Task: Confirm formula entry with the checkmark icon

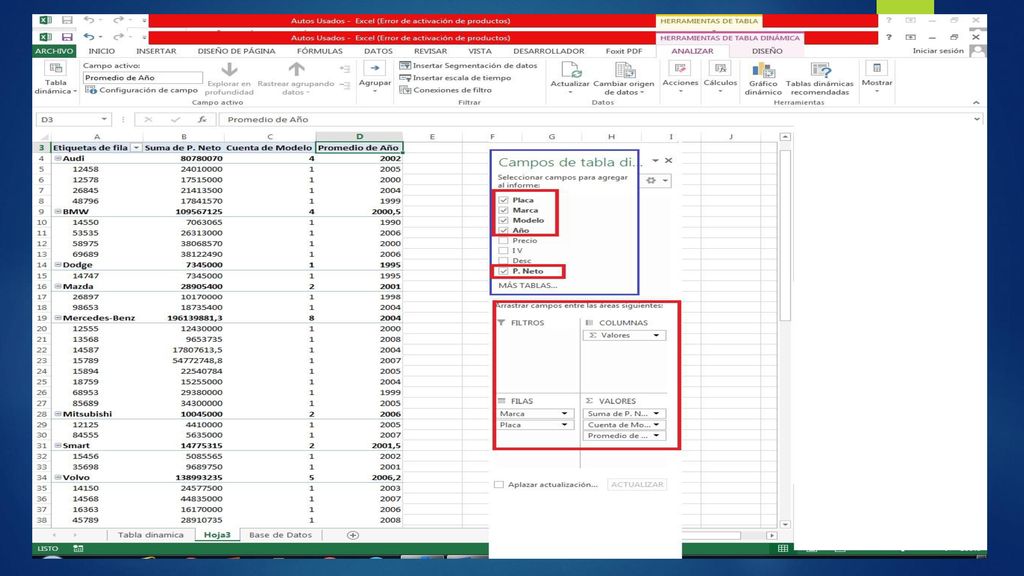Action: 175,120
